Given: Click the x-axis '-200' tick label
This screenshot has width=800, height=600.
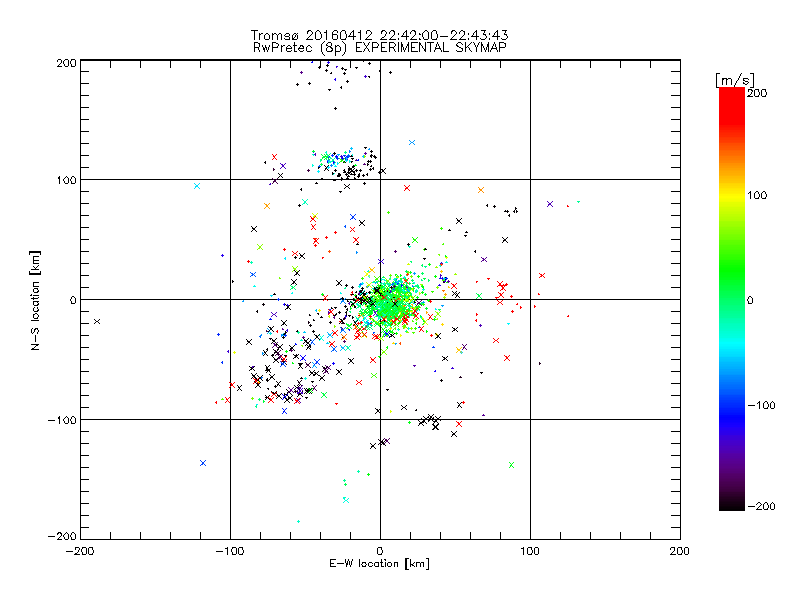Looking at the screenshot, I should pyautogui.click(x=80, y=551).
